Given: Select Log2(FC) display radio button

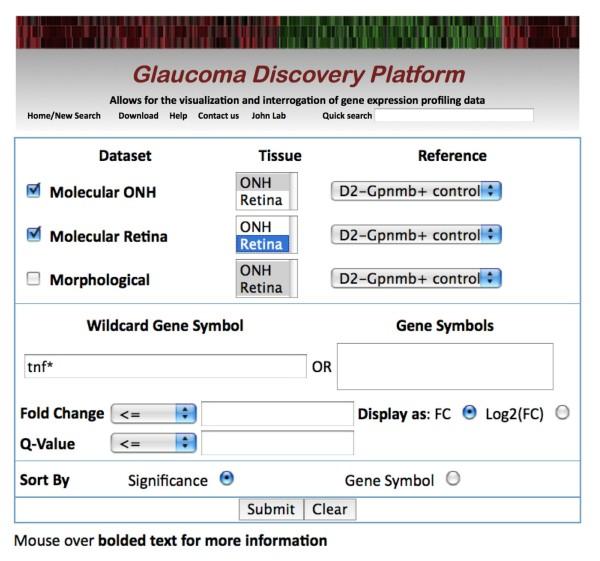Looking at the screenshot, I should pos(561,413).
